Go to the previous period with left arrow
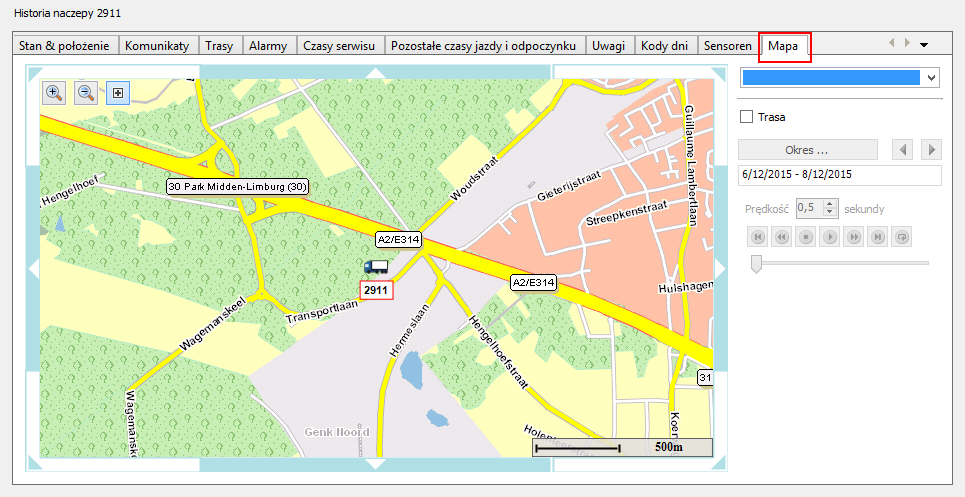The height and width of the screenshot is (497, 965). click(x=903, y=150)
